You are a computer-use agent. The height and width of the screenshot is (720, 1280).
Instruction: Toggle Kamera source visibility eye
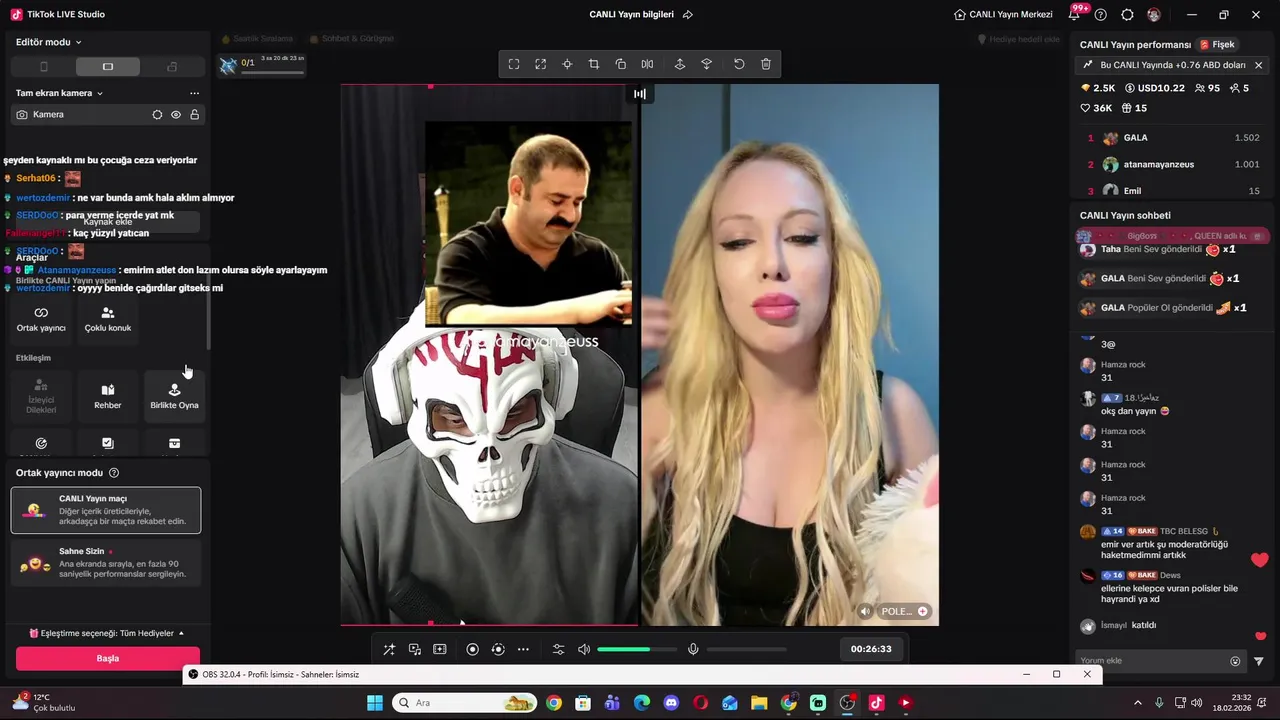click(176, 115)
